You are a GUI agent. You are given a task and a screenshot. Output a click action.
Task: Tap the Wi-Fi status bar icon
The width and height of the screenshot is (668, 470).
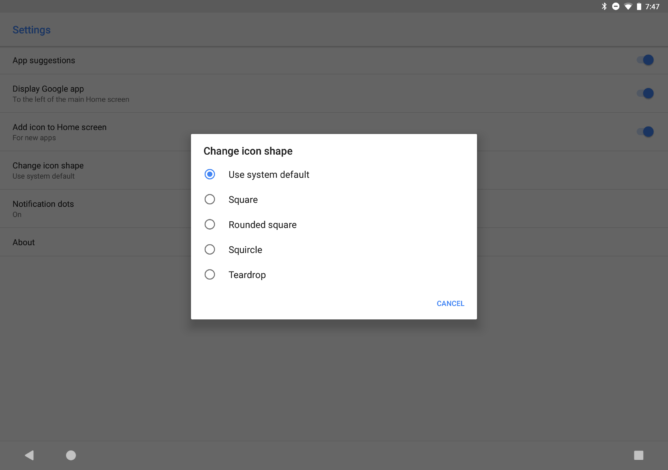click(x=628, y=6)
